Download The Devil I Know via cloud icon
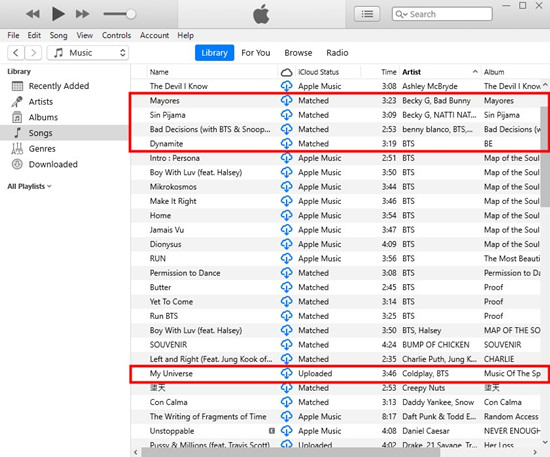Screen dimensions: 550x457 (287, 86)
